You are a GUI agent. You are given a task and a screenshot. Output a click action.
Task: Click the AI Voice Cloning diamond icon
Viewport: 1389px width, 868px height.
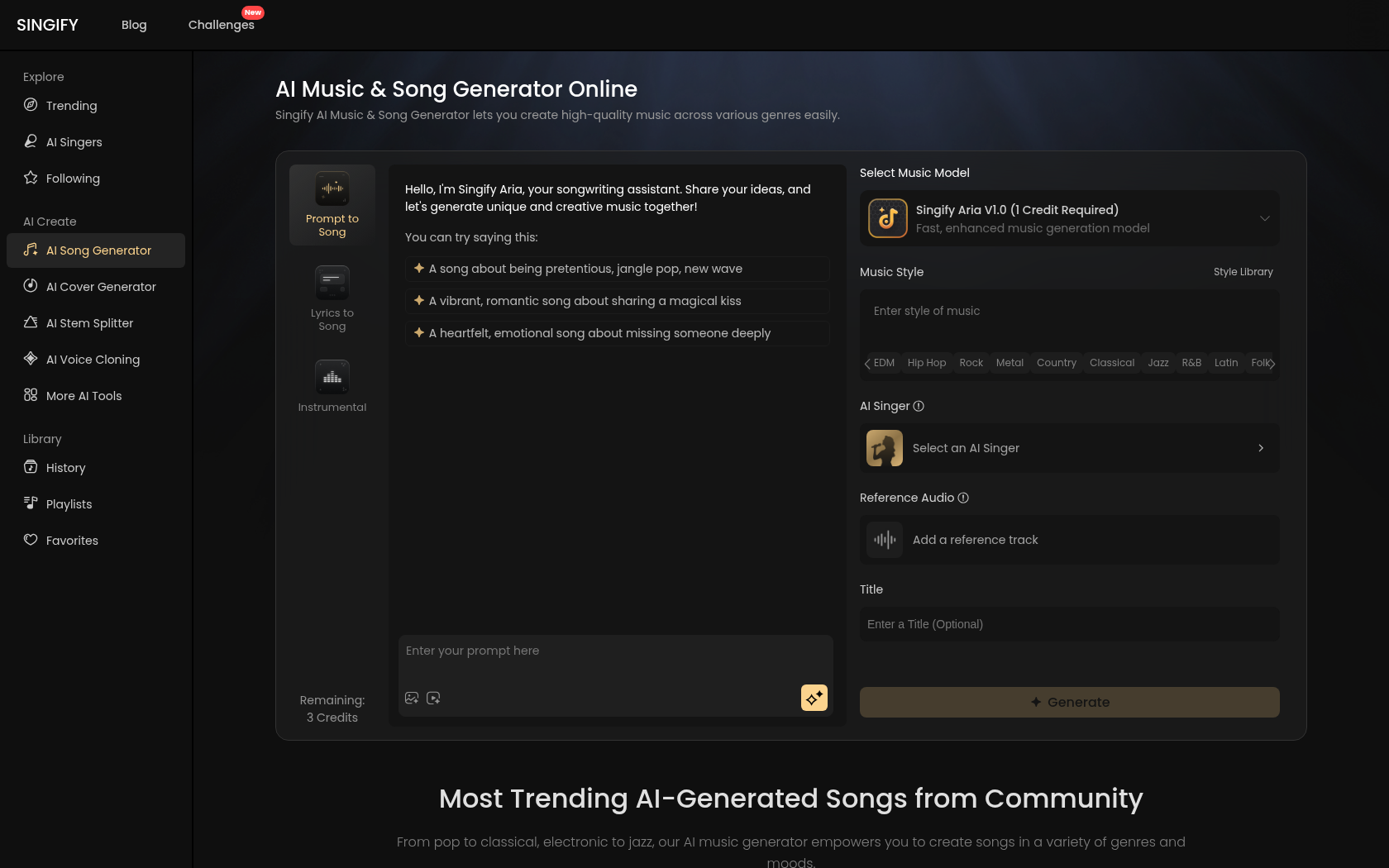[x=31, y=359]
